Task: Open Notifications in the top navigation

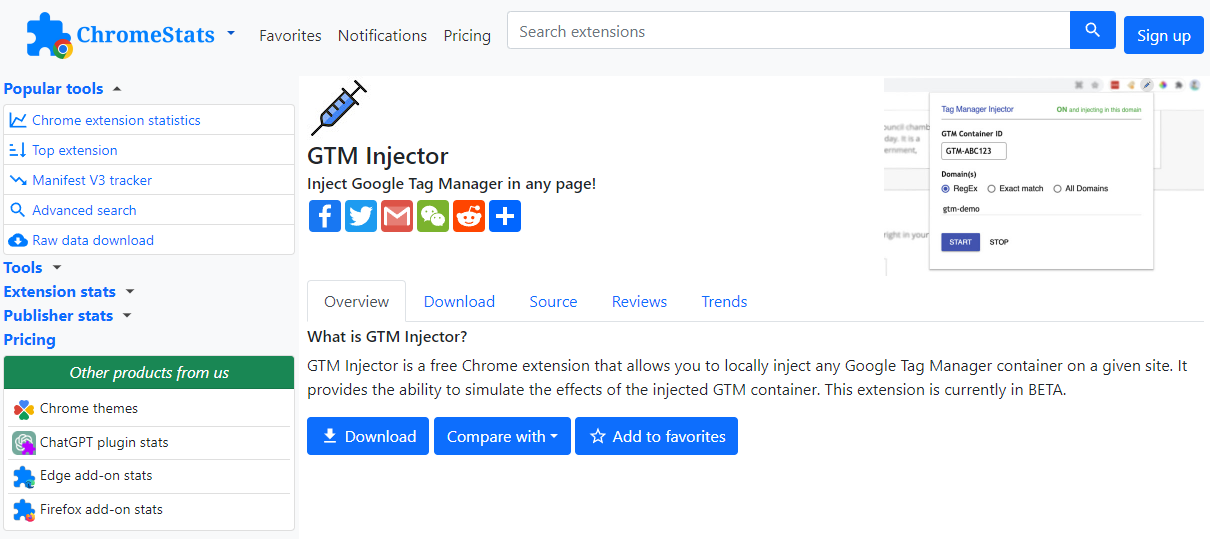Action: point(382,35)
